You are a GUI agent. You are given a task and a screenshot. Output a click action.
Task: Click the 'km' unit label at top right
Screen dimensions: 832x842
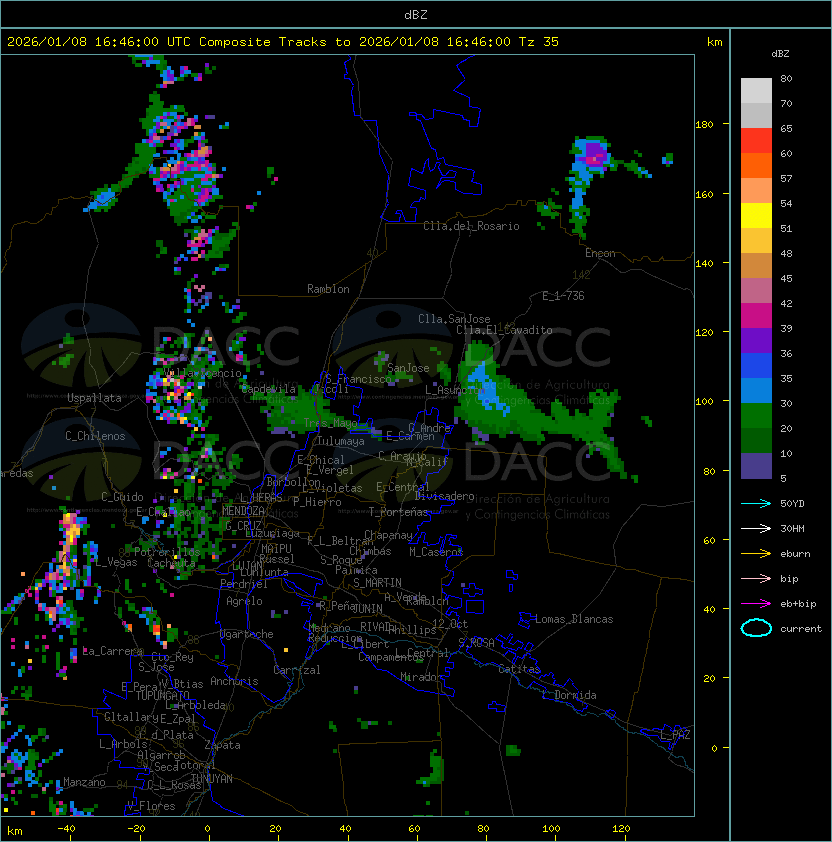point(714,42)
